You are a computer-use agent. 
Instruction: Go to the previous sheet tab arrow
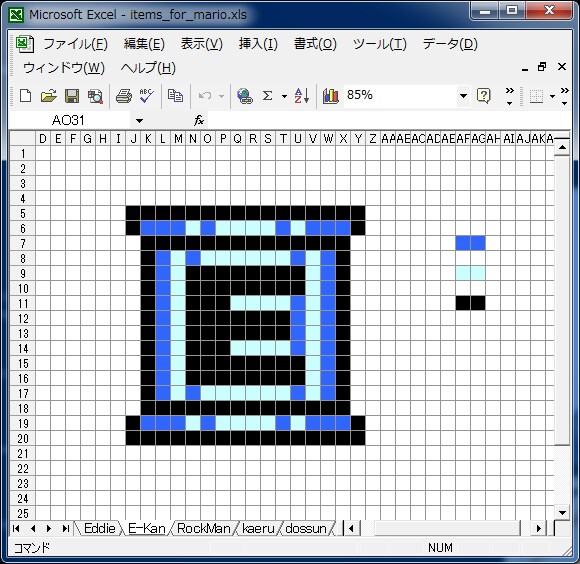[33, 528]
